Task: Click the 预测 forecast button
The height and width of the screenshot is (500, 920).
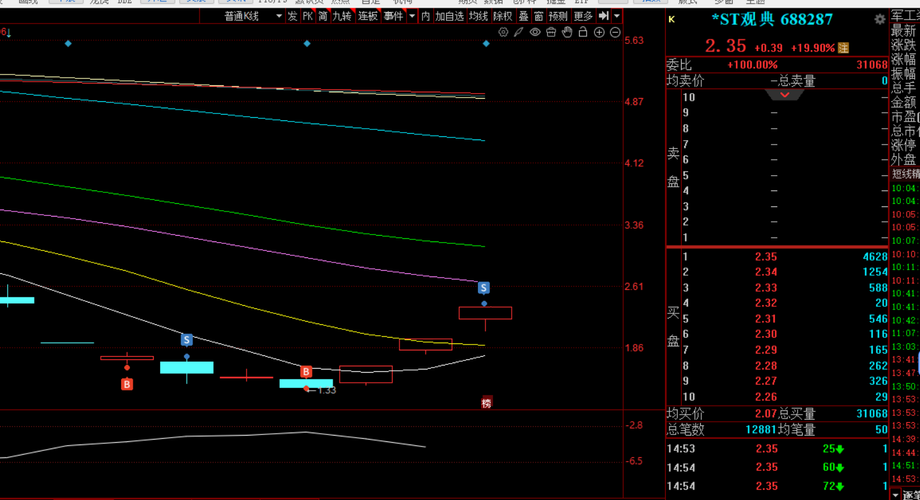Action: click(558, 16)
